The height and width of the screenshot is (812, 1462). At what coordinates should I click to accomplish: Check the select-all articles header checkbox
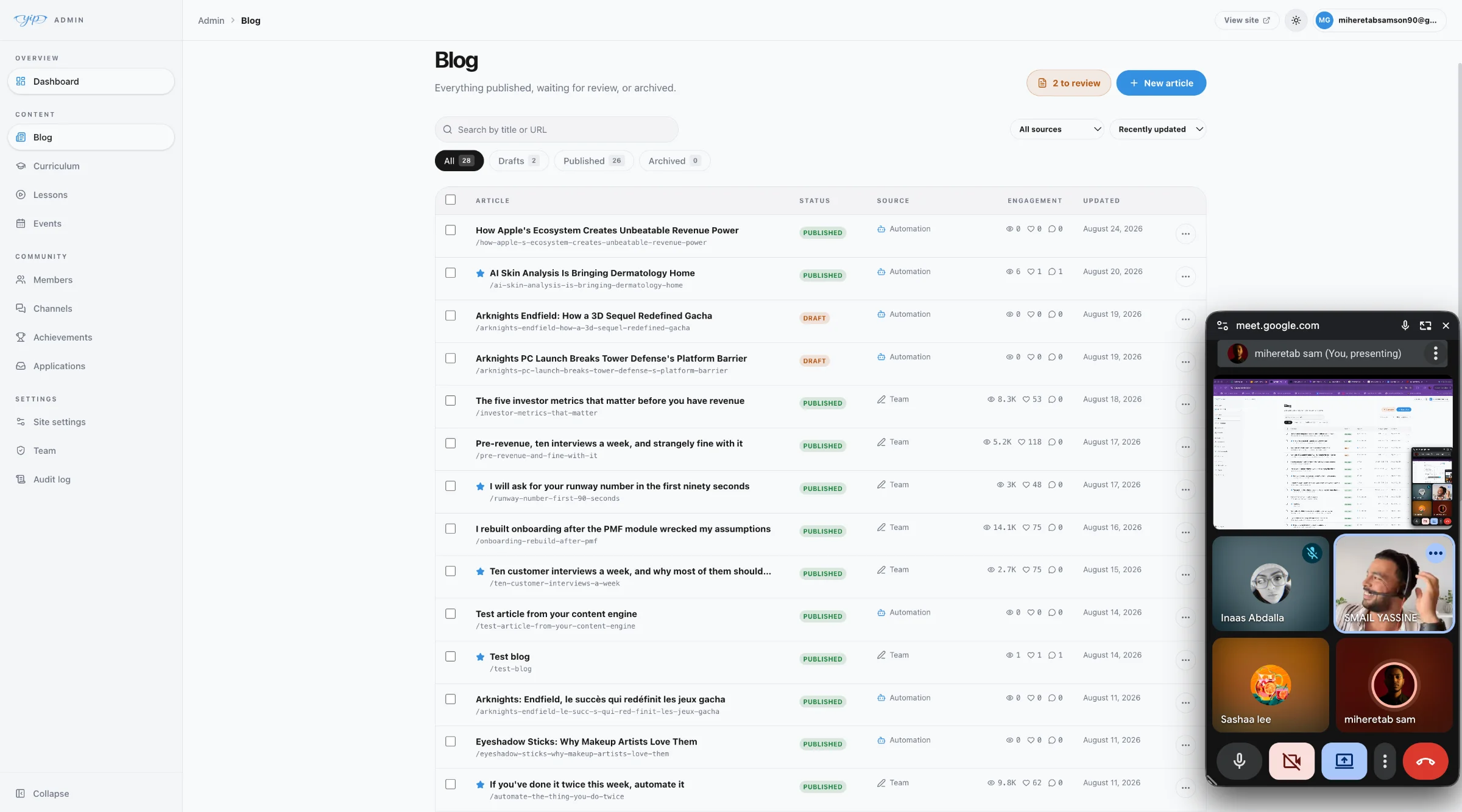[450, 200]
